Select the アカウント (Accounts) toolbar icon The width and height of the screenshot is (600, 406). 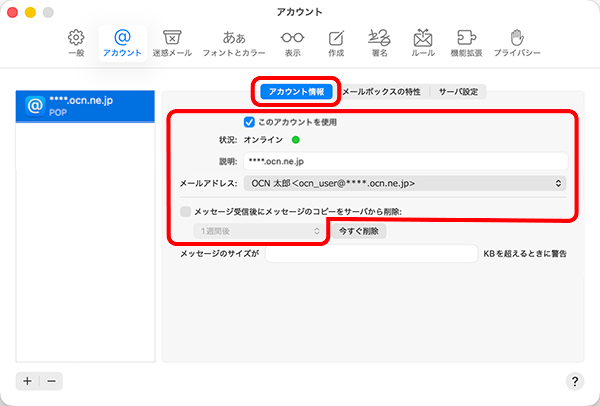(122, 42)
